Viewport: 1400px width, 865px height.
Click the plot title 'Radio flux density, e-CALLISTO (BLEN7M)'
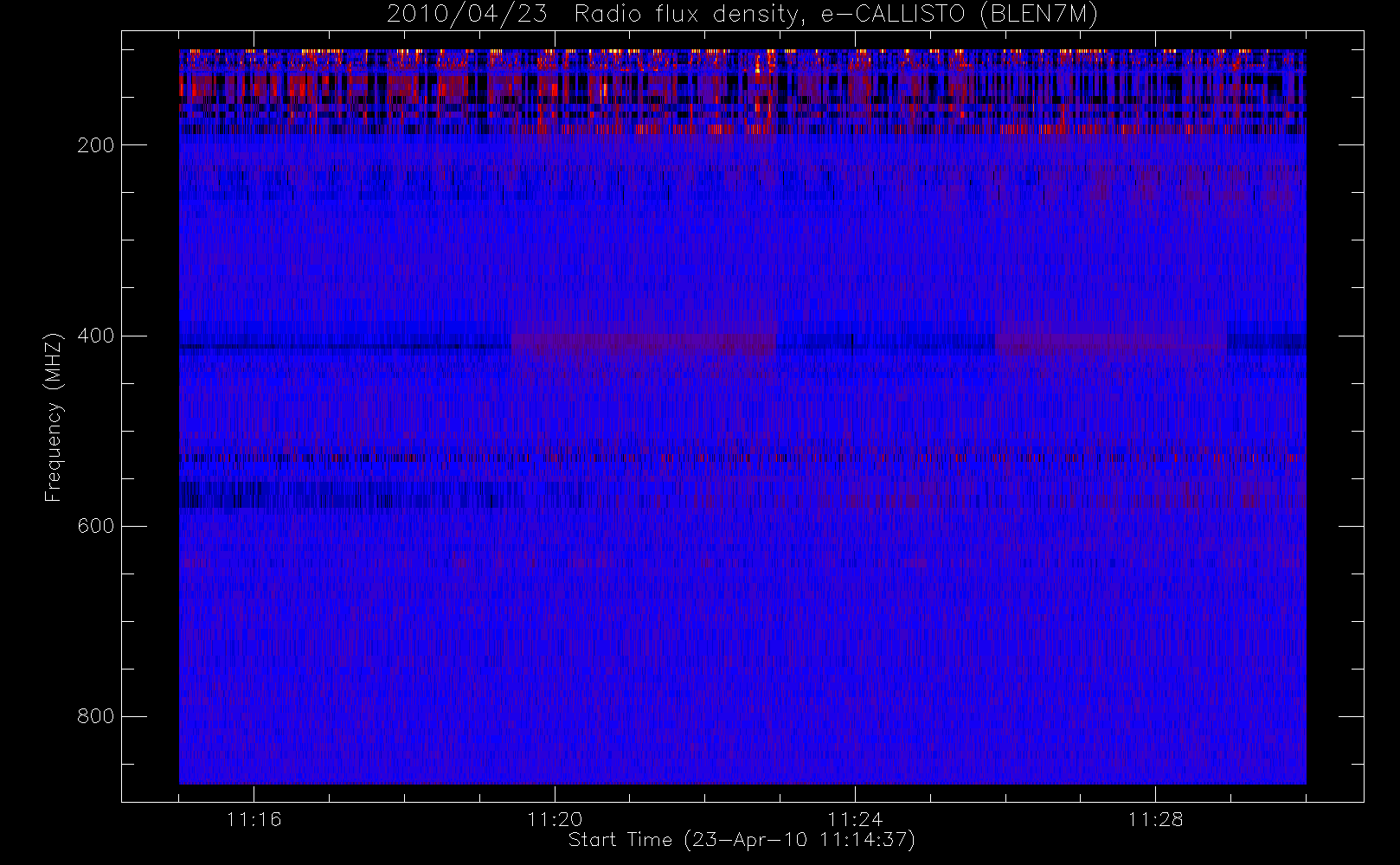pos(836,15)
